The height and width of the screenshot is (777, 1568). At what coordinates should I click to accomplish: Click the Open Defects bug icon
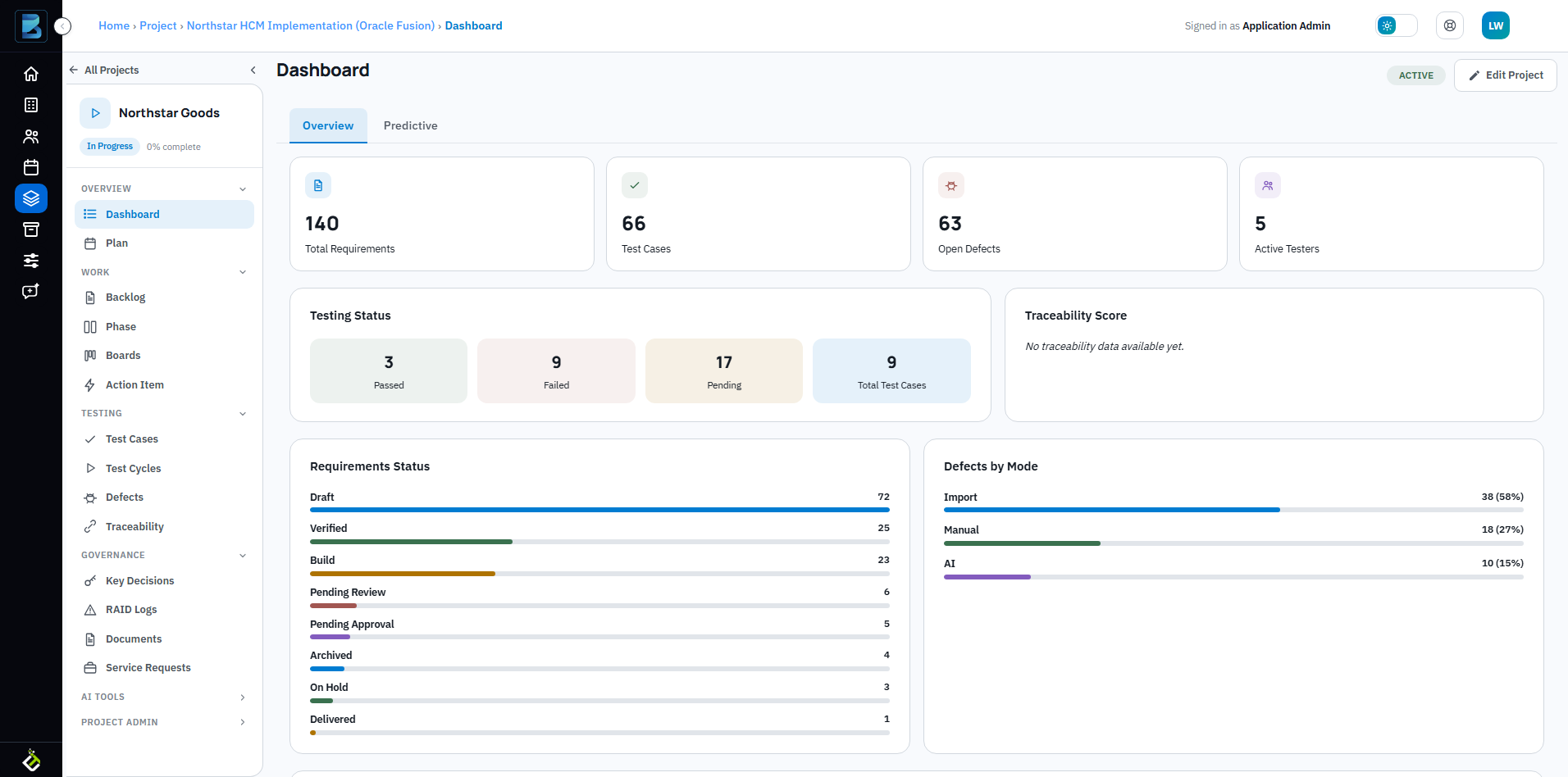[x=951, y=185]
